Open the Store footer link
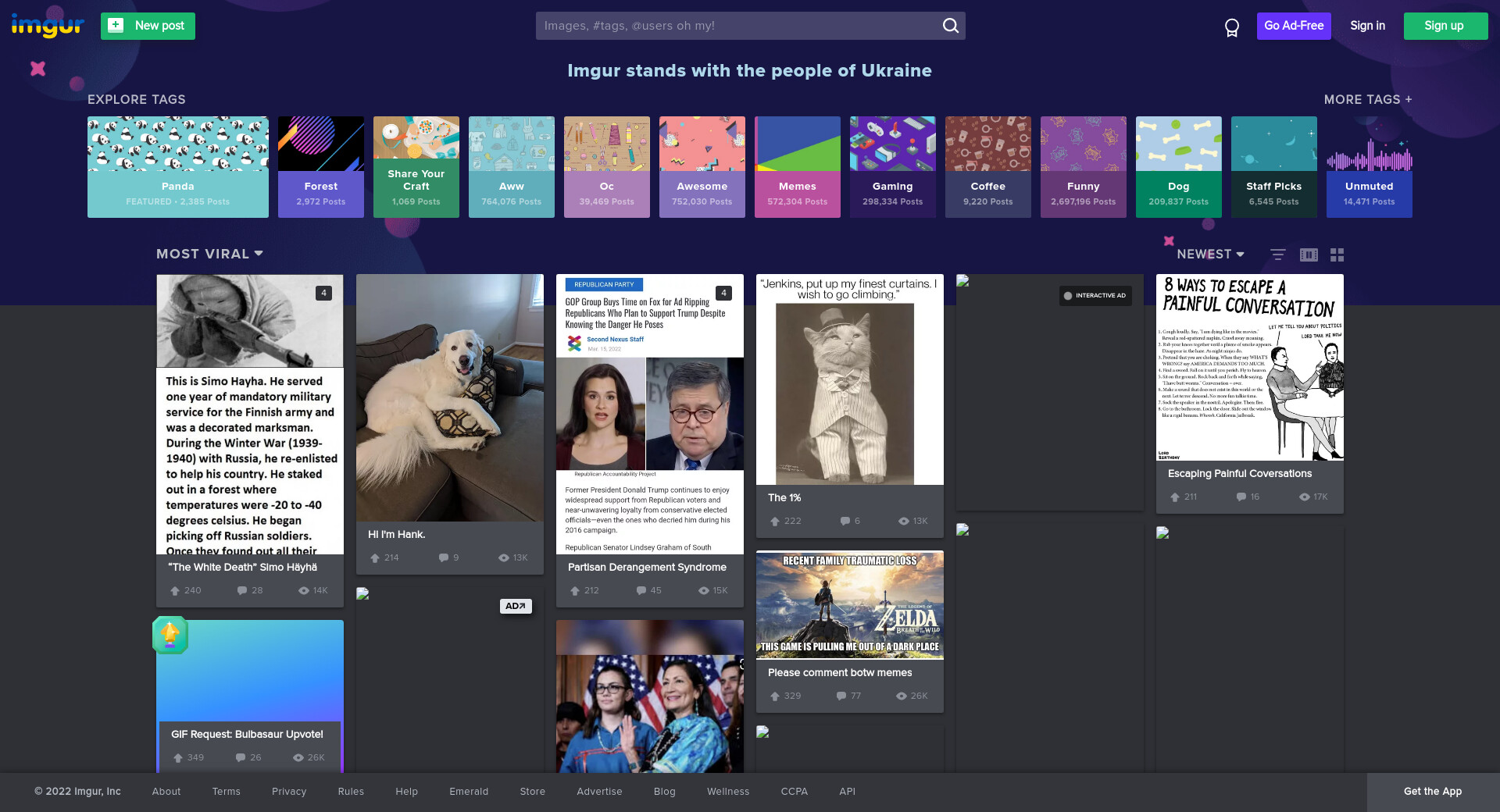Screen dimensions: 1500x812 pos(533,792)
